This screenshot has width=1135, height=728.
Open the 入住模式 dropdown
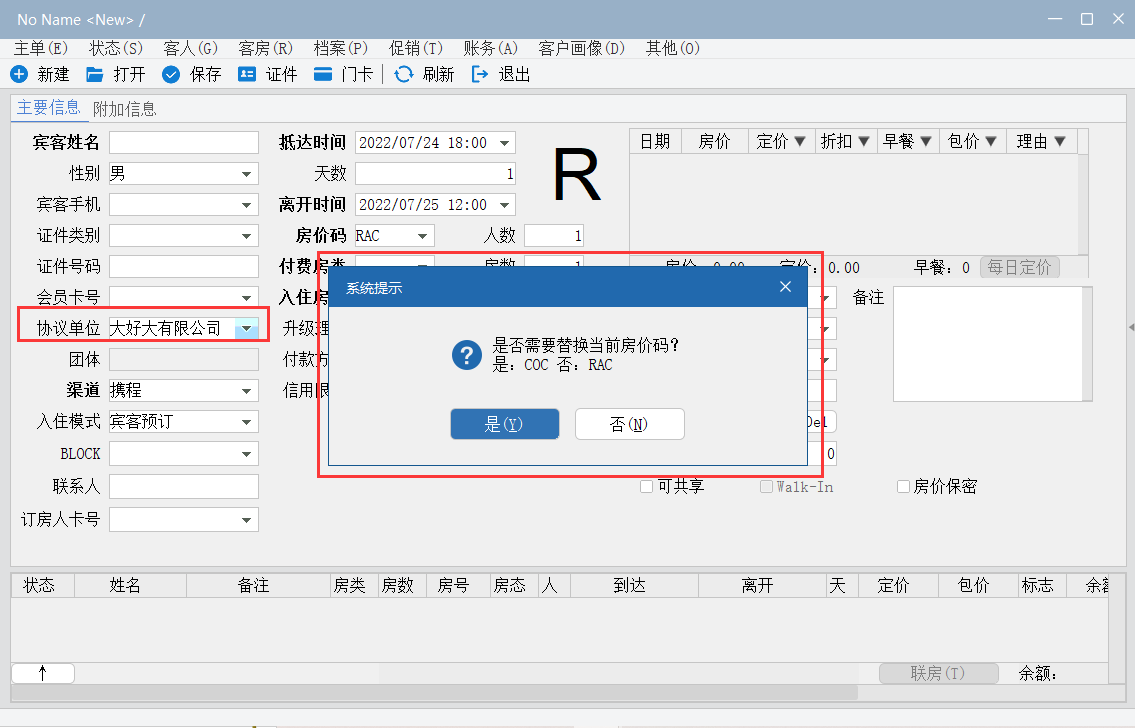click(247, 422)
